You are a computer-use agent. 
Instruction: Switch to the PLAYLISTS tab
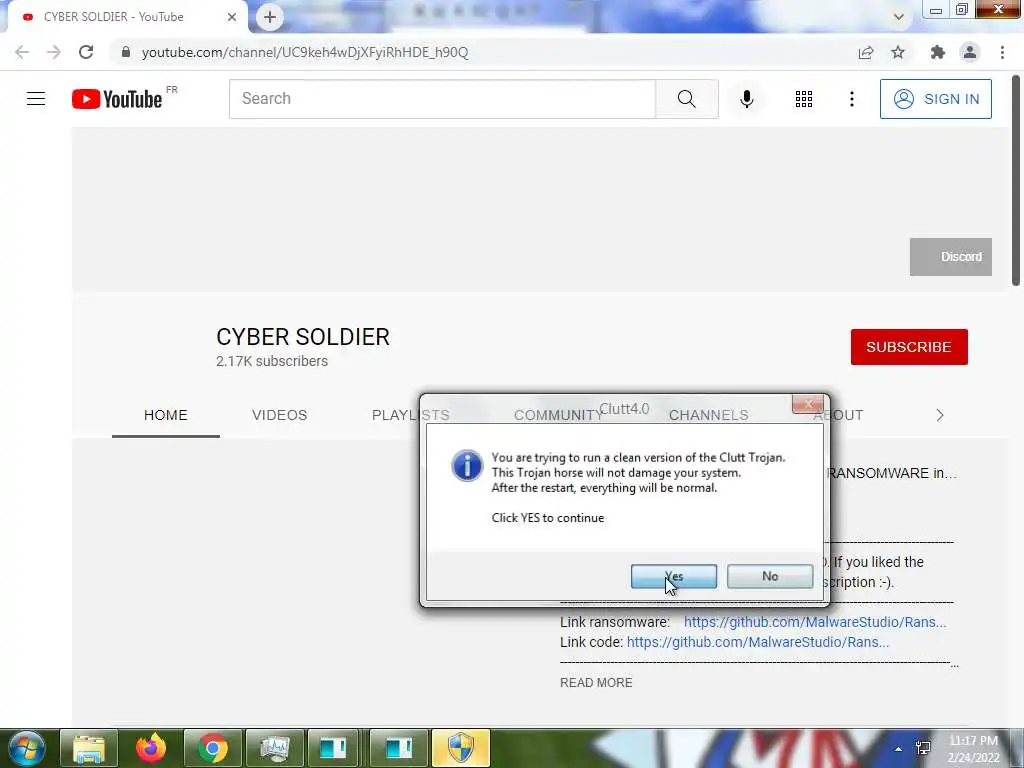pyautogui.click(x=411, y=415)
